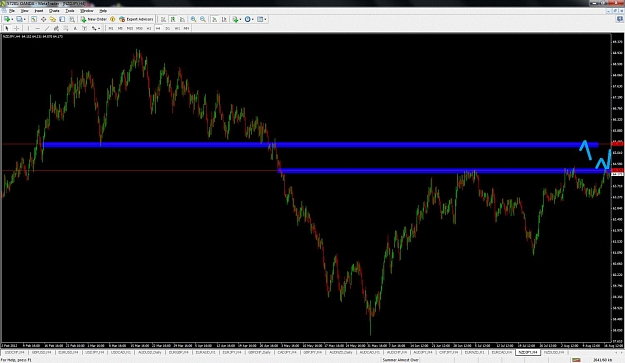
Task: Switch to the EURCAD,H4 chart tab
Action: point(501,352)
